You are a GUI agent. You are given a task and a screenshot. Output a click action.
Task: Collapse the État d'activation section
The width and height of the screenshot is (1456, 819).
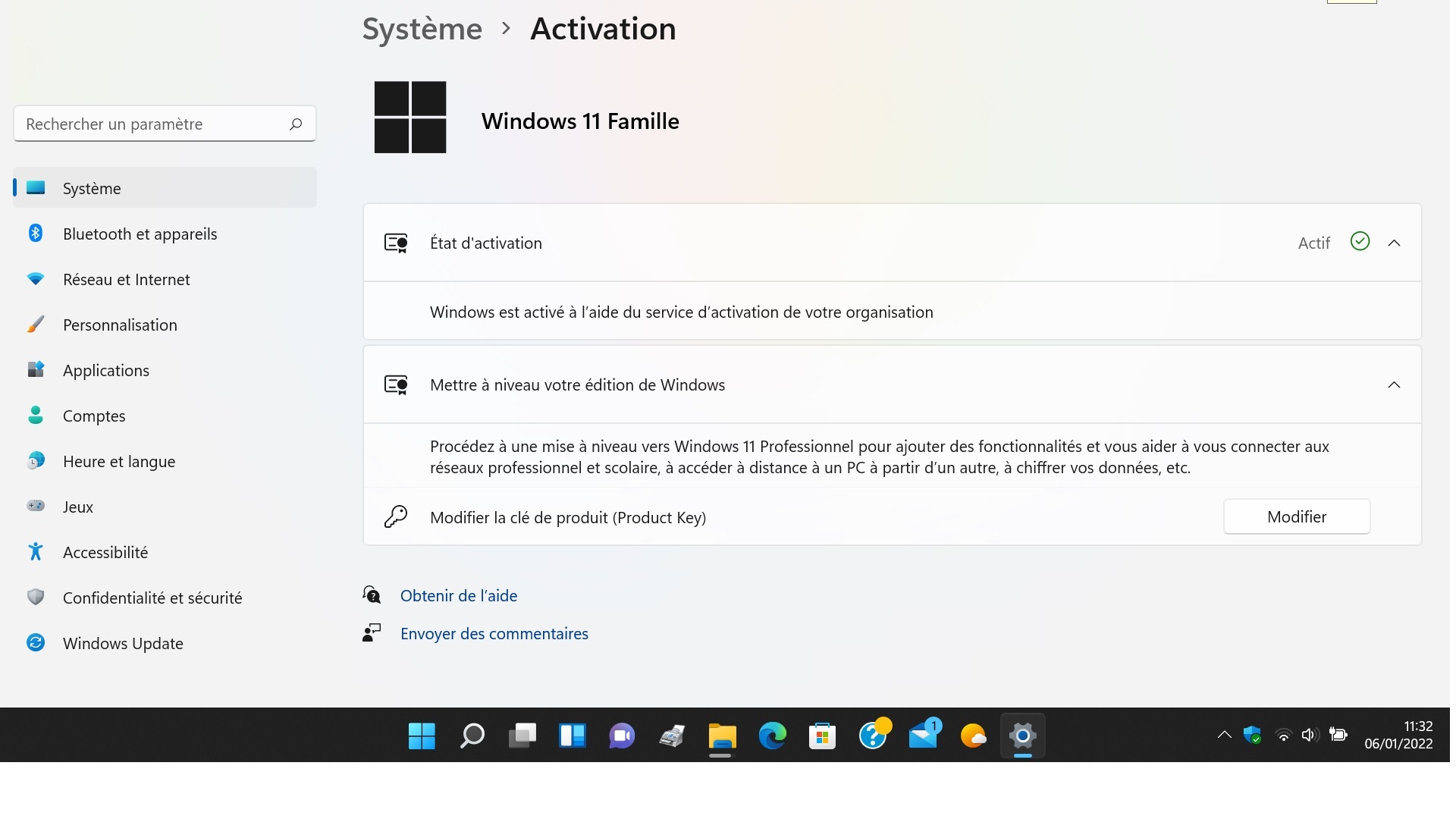pyautogui.click(x=1394, y=243)
